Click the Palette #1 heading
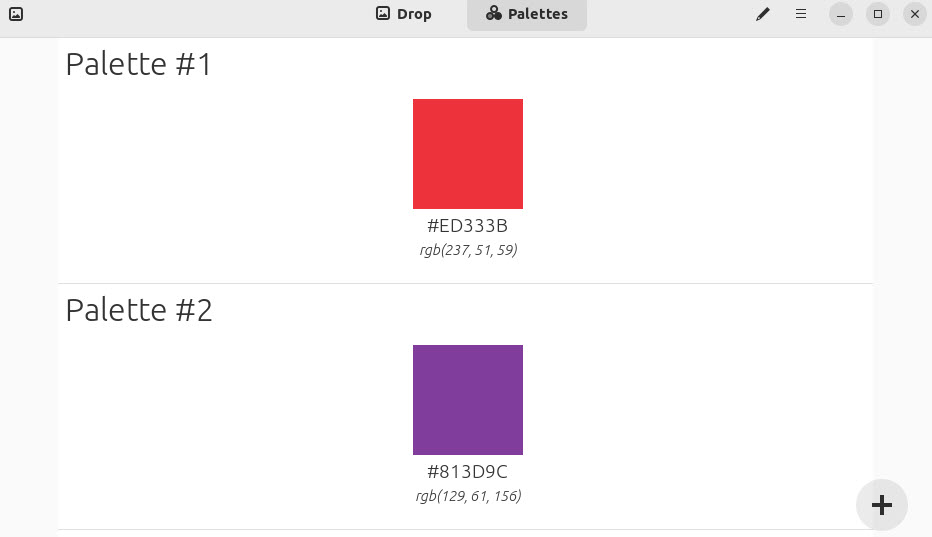 pos(138,64)
